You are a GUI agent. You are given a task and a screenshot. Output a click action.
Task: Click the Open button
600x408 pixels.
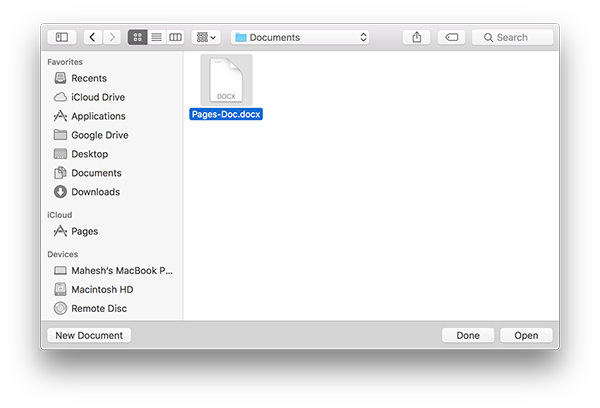[x=526, y=335]
